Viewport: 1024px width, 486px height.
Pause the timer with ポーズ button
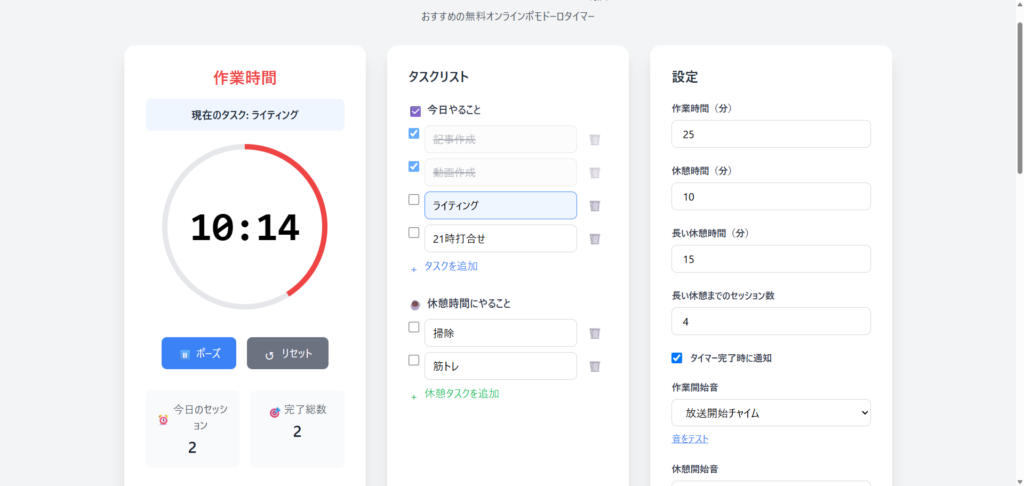coord(199,353)
